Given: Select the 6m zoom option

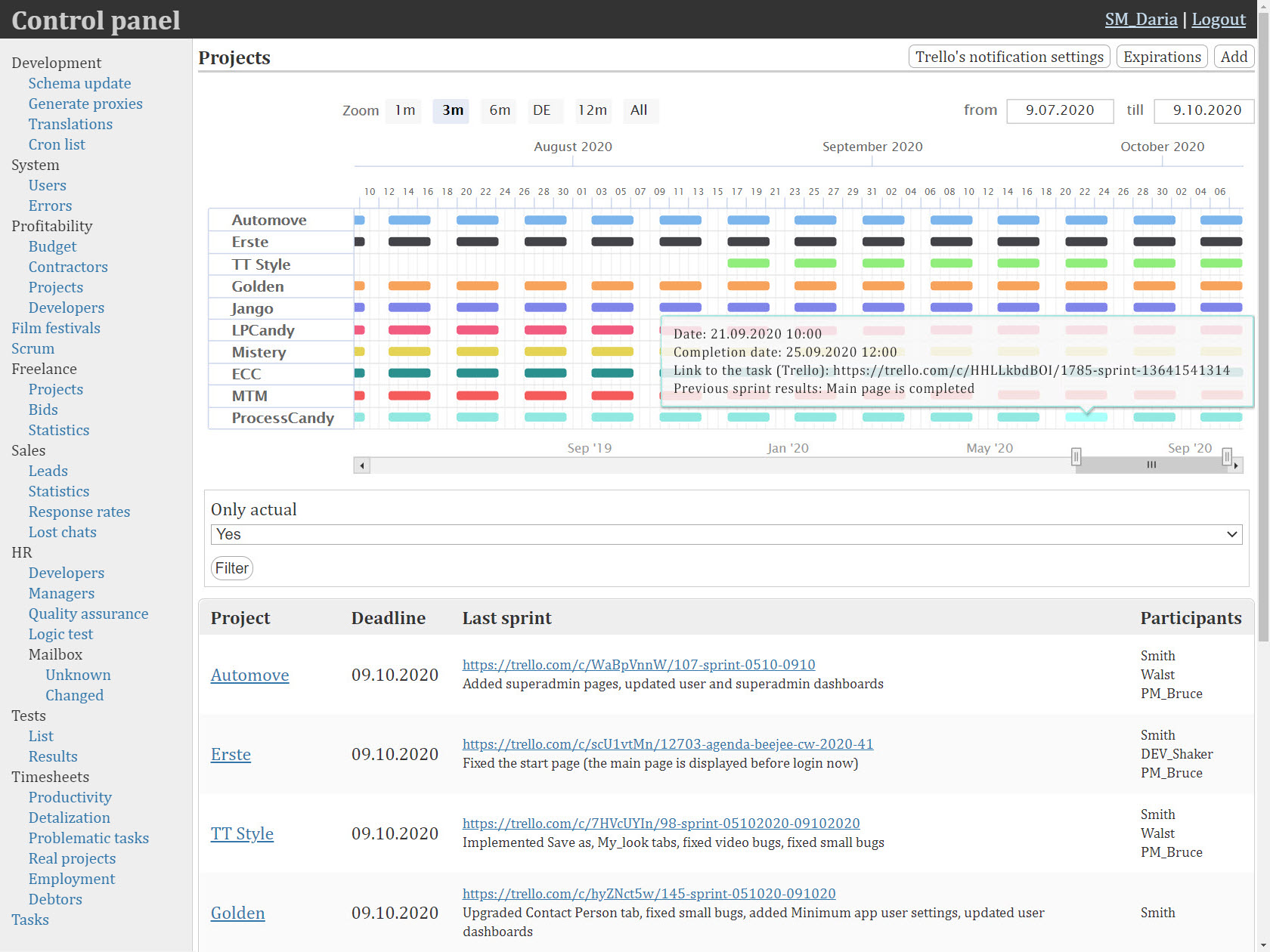Looking at the screenshot, I should click(x=499, y=110).
